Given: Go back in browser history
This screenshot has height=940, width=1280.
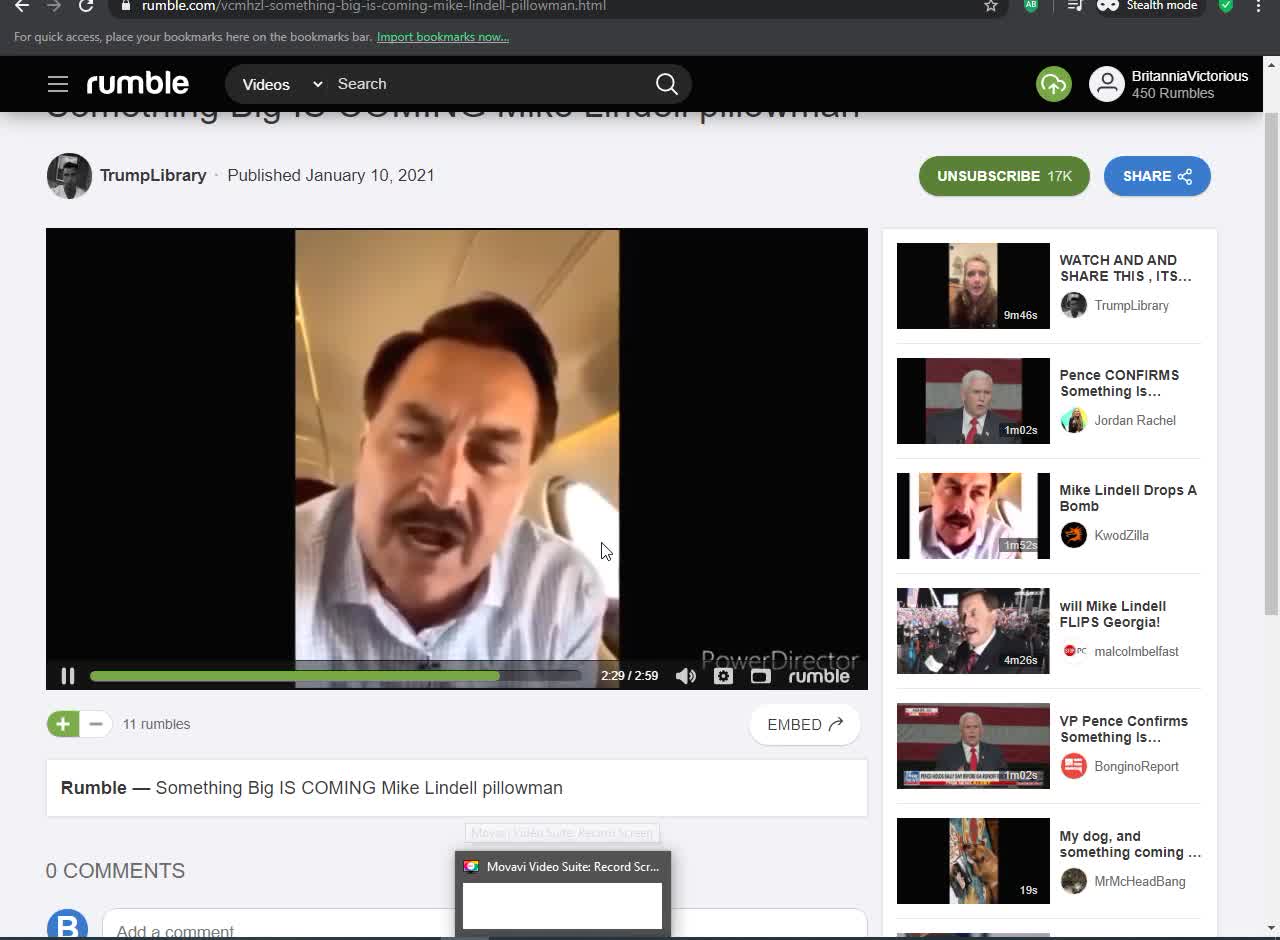Looking at the screenshot, I should (x=22, y=6).
